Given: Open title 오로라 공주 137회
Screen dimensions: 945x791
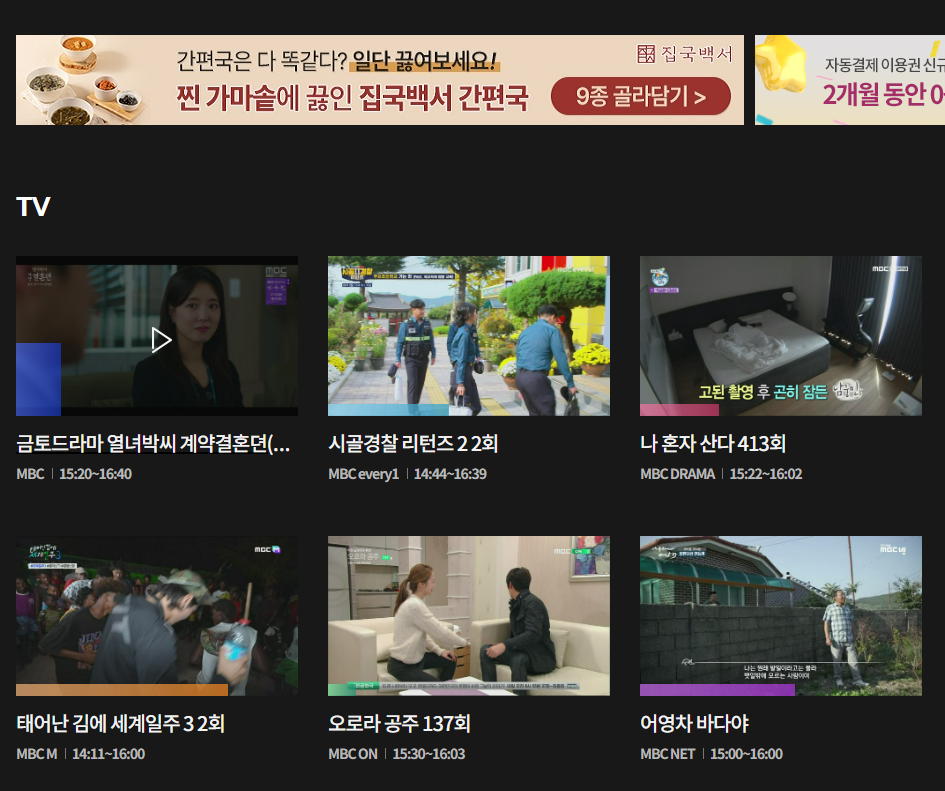Looking at the screenshot, I should (x=399, y=723).
